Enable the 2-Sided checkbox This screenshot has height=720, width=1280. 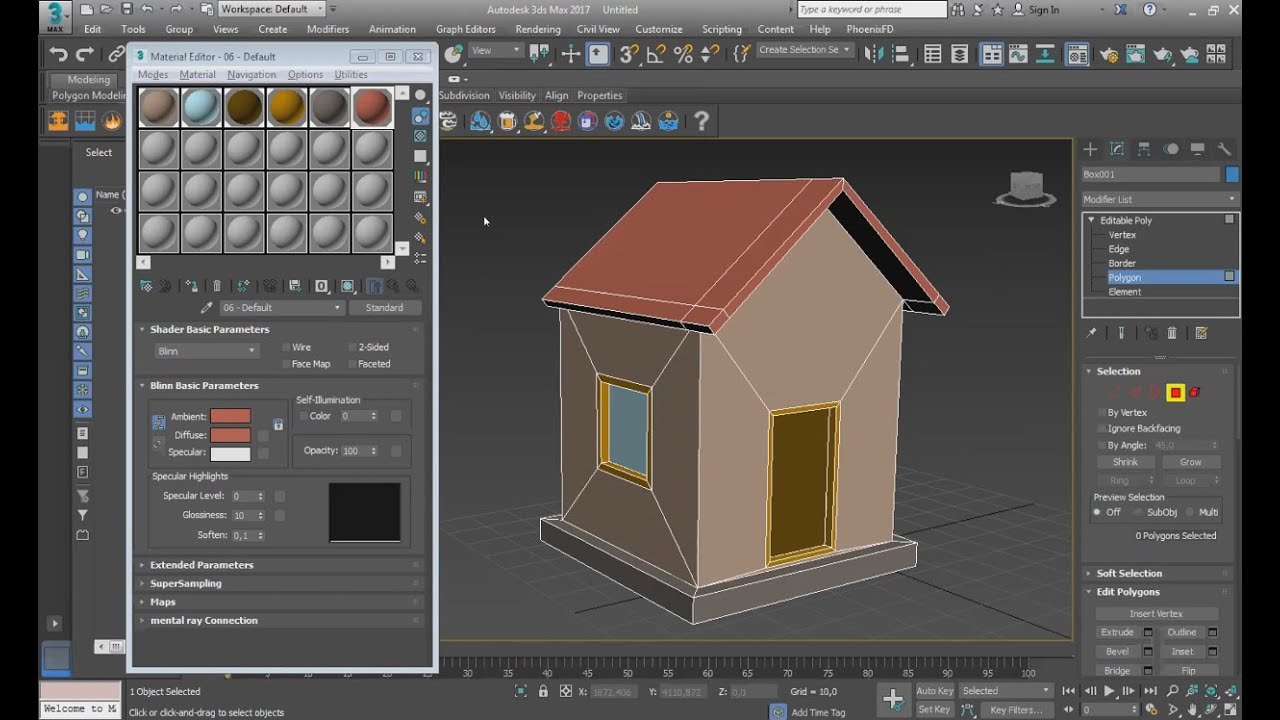[353, 348]
